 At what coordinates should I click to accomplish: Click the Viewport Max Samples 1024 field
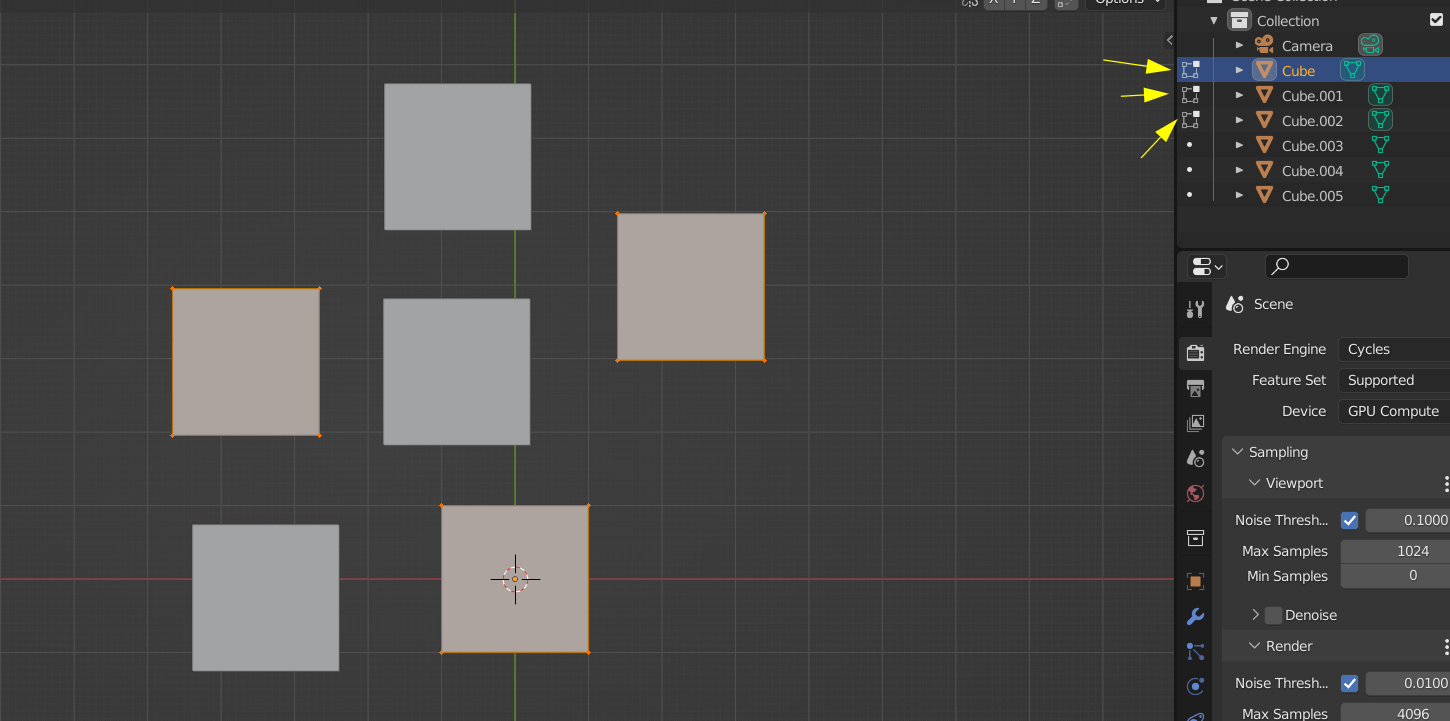coord(1395,551)
